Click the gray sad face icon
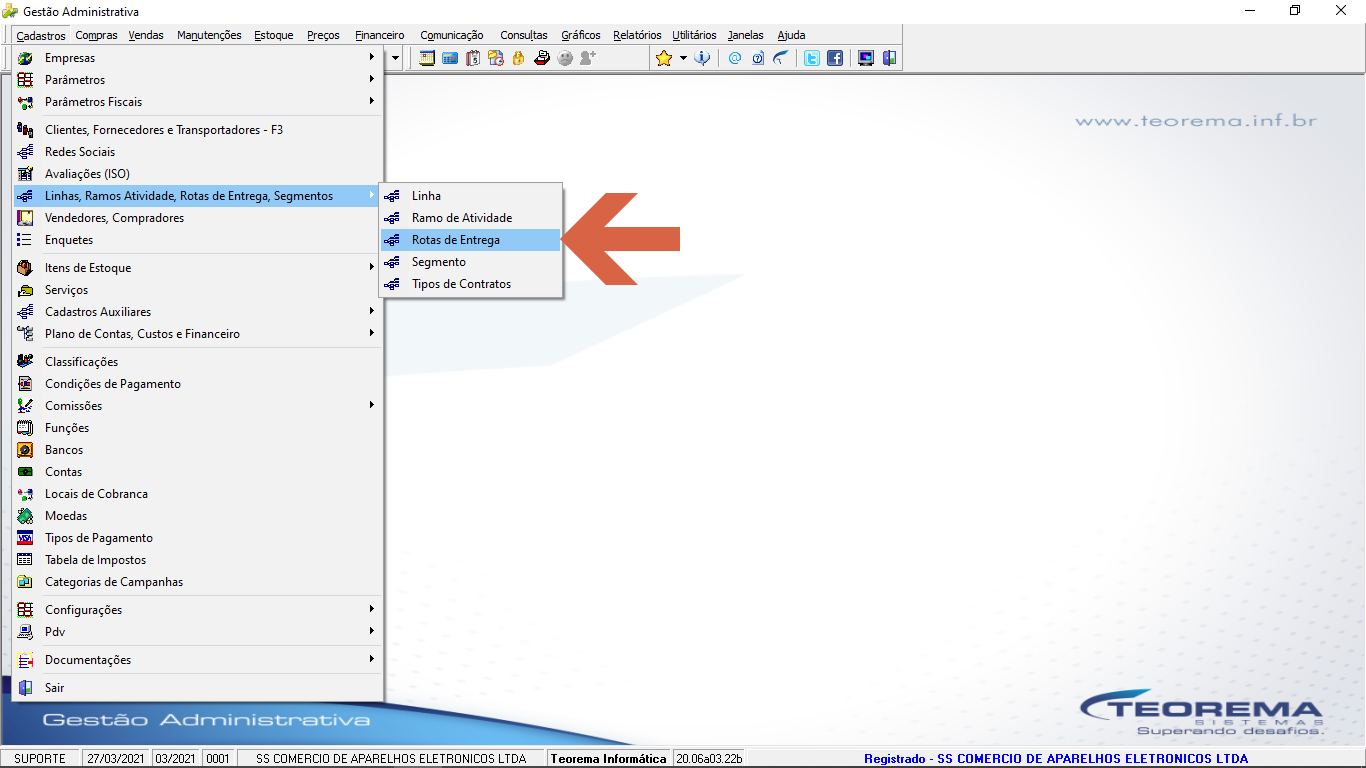Viewport: 1366px width, 768px height. click(x=566, y=58)
